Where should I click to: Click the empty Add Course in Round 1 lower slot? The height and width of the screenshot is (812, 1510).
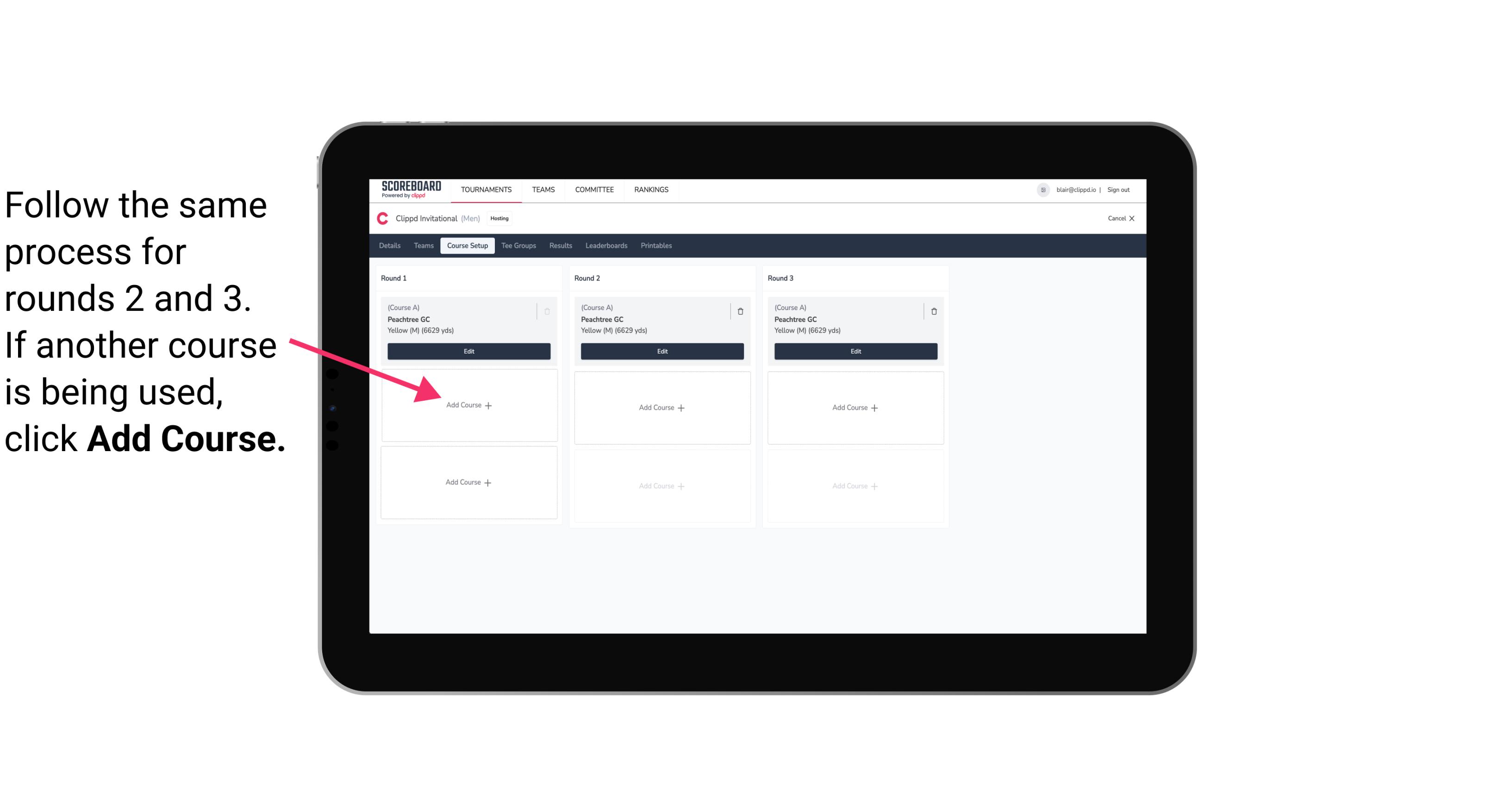(x=468, y=482)
